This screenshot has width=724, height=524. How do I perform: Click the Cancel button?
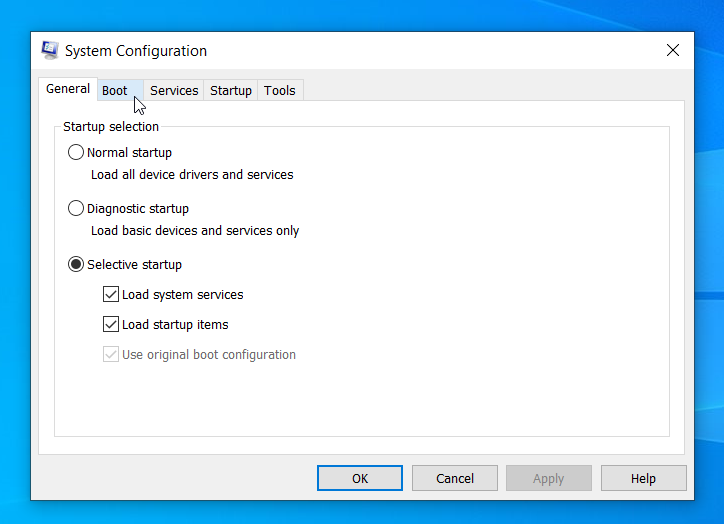(x=455, y=478)
